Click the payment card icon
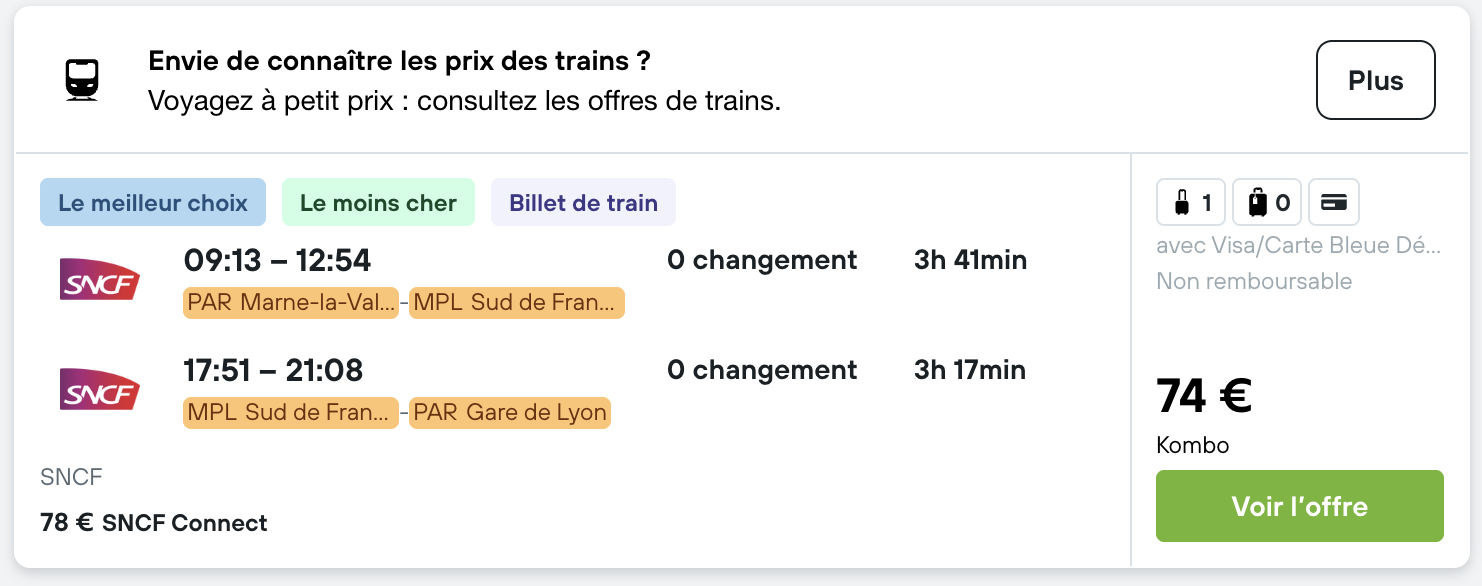 (1333, 203)
